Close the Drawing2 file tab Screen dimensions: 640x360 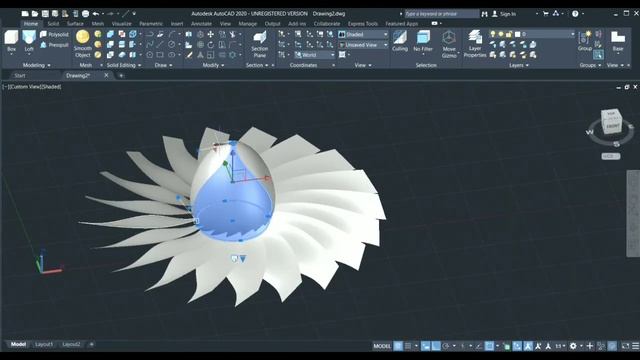click(x=107, y=76)
